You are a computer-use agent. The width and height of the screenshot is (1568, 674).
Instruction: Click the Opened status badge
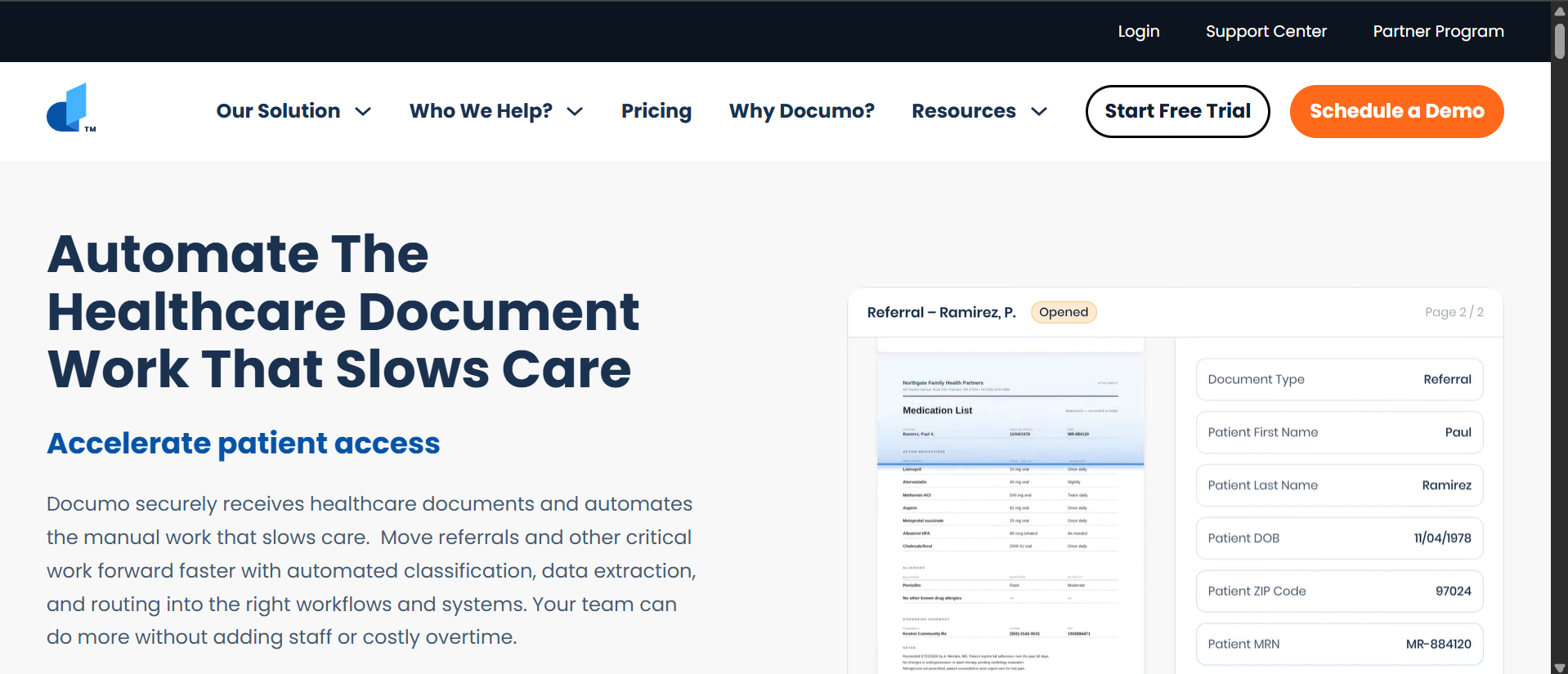(x=1064, y=312)
